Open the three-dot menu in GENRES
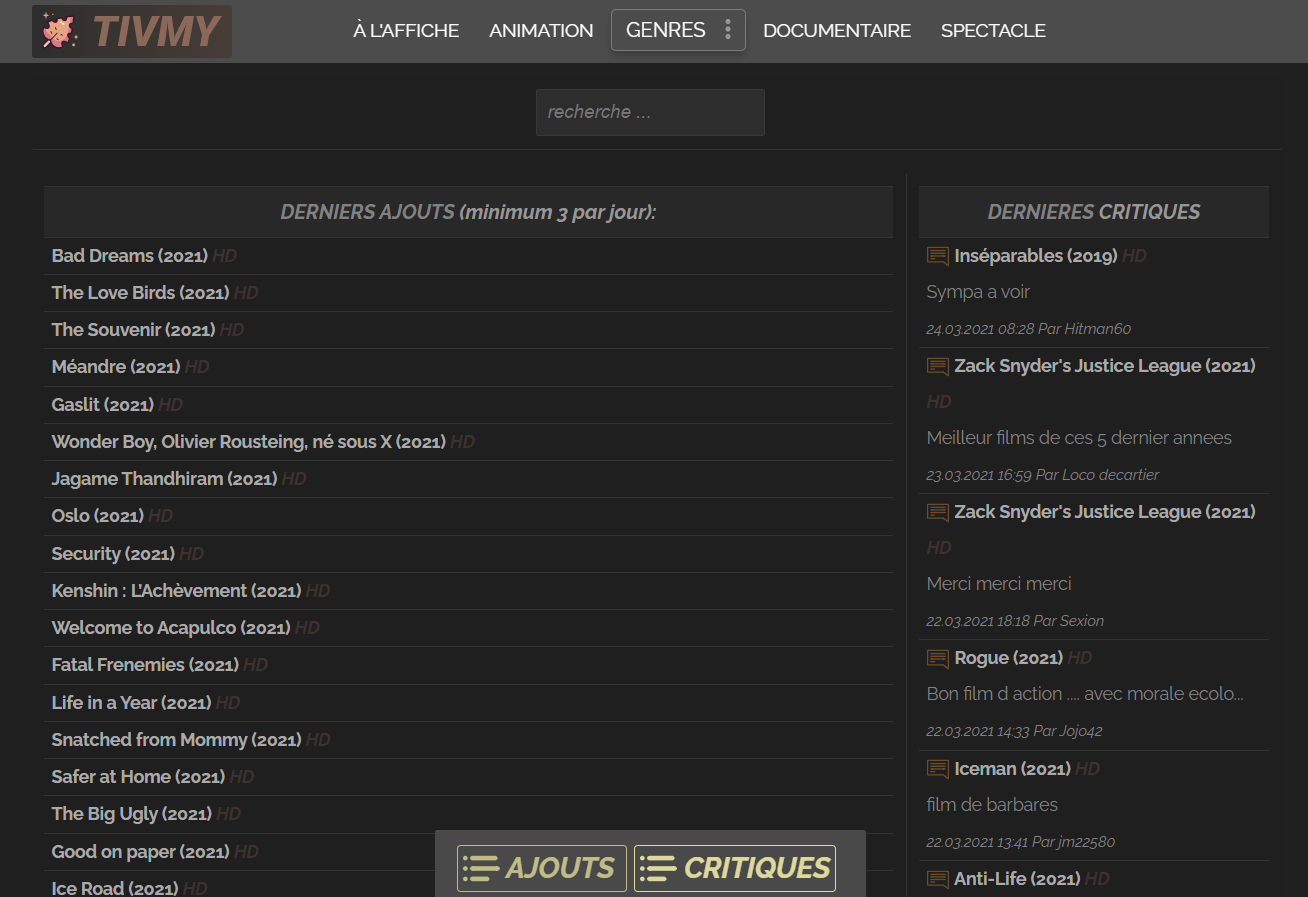Screen dimensions: 1308x897 point(728,30)
